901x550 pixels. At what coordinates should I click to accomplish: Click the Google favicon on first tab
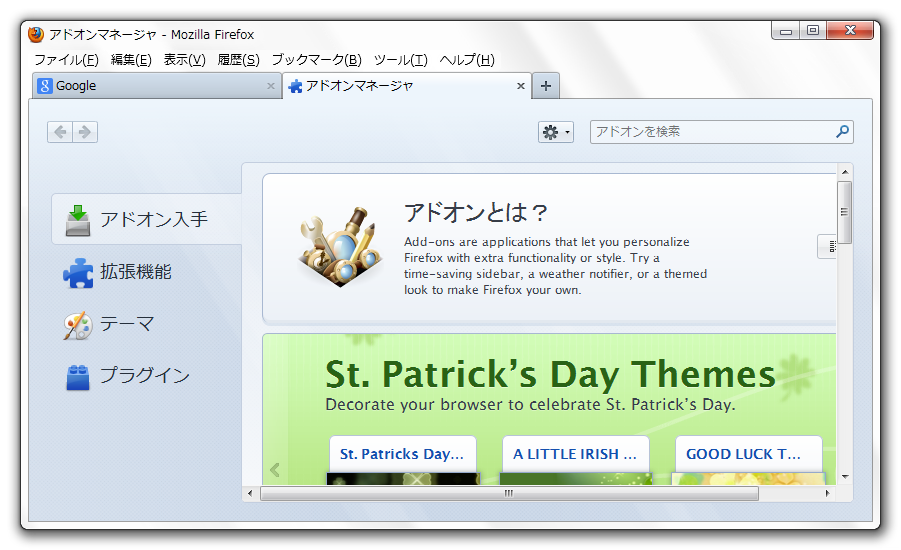coord(45,86)
